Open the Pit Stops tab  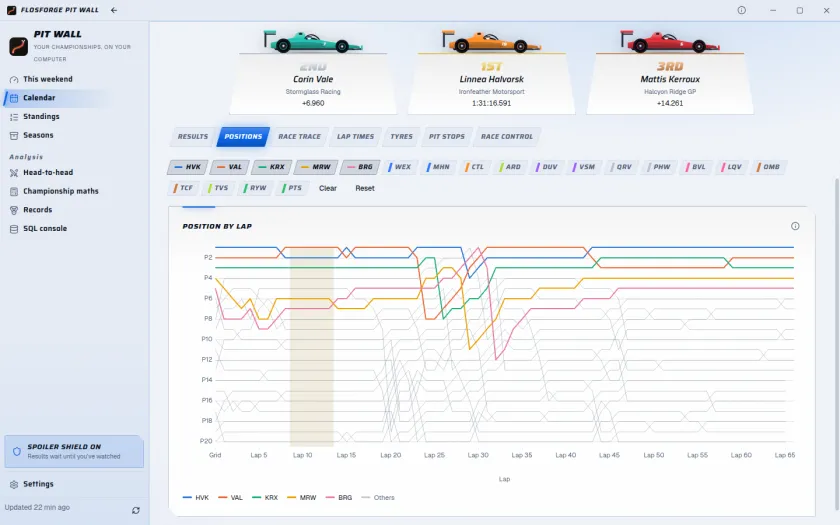pyautogui.click(x=447, y=137)
